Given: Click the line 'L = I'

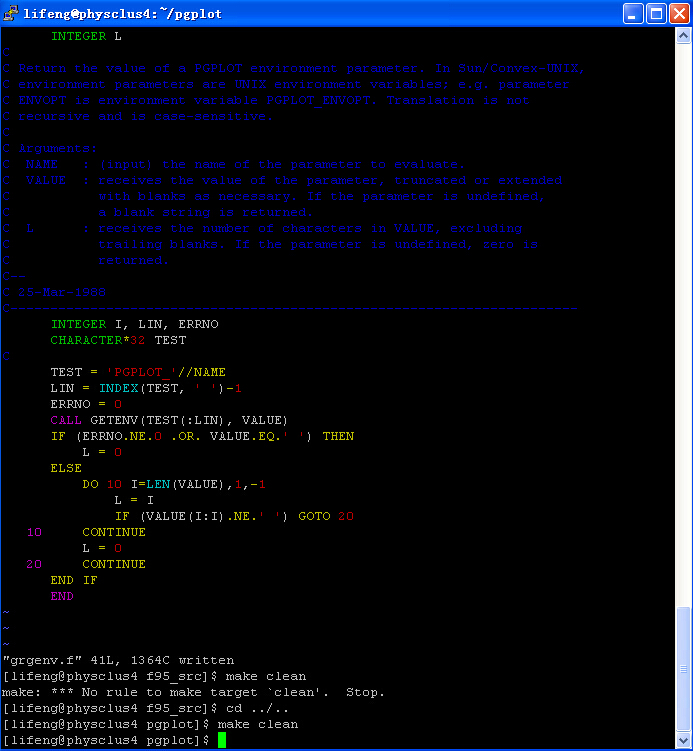Looking at the screenshot, I should pyautogui.click(x=134, y=501).
